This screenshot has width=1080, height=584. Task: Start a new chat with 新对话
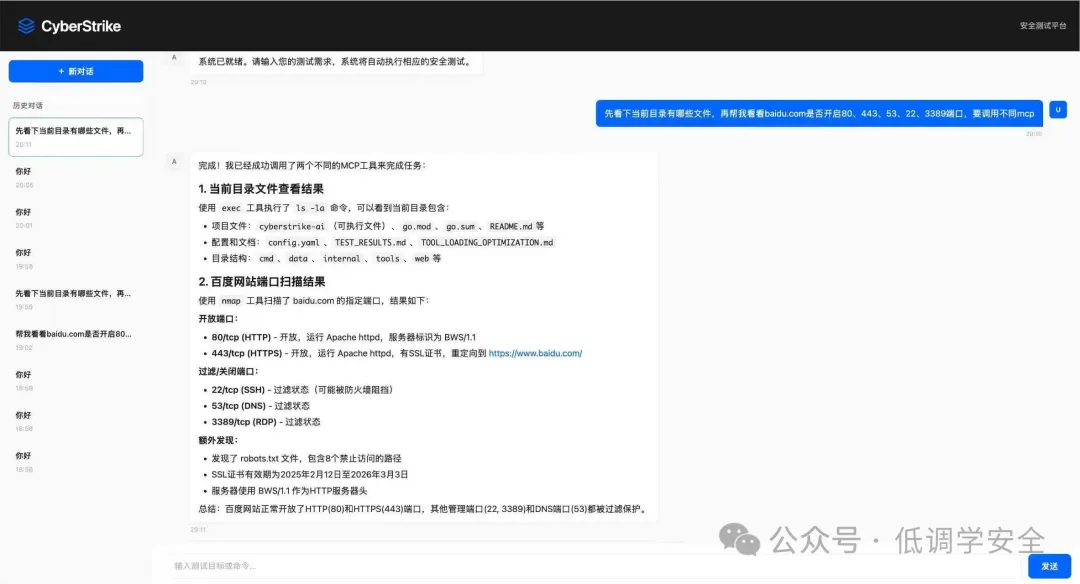76,71
